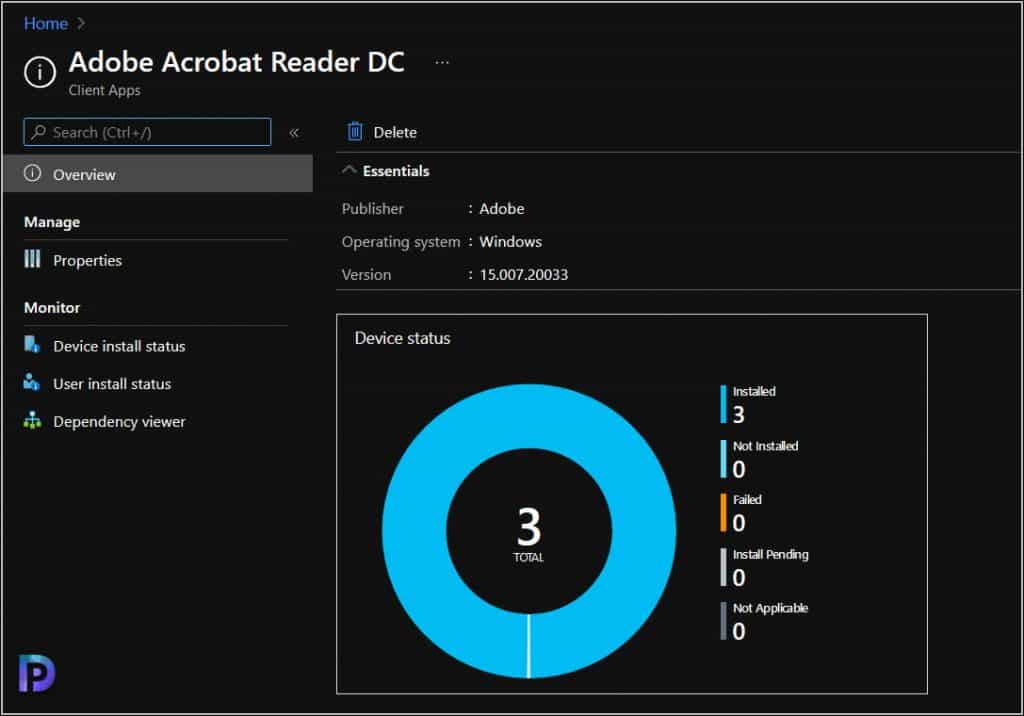Click the Installed blue color bar

(x=723, y=404)
